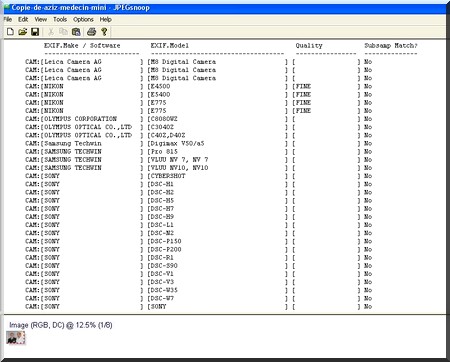Click the DSC-P200 model entry
This screenshot has height=362, width=450.
click(166, 249)
